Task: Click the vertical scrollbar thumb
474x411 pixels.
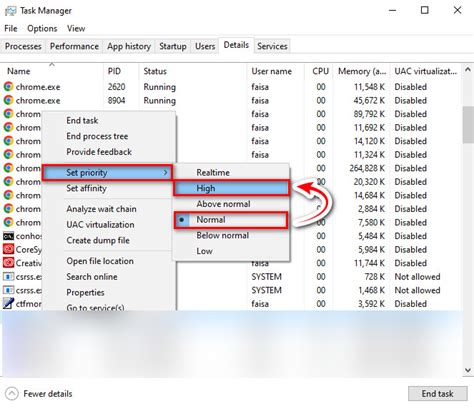Action: pyautogui.click(x=468, y=125)
